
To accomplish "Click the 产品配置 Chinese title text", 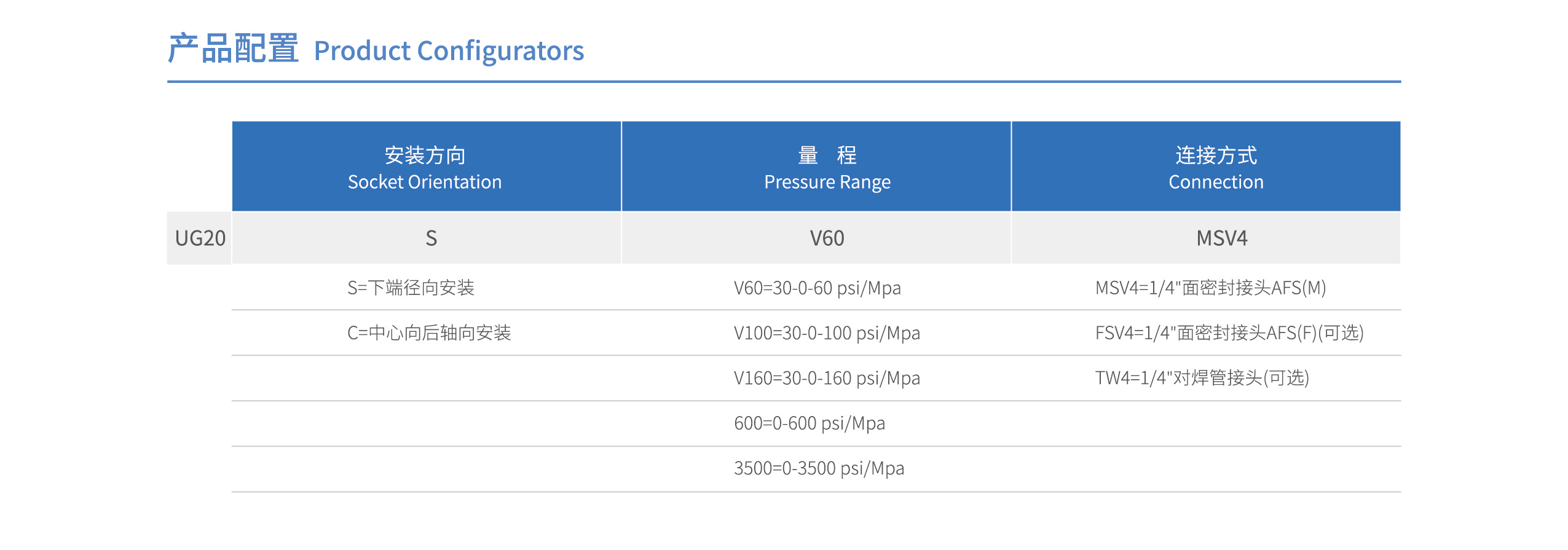I will [233, 49].
